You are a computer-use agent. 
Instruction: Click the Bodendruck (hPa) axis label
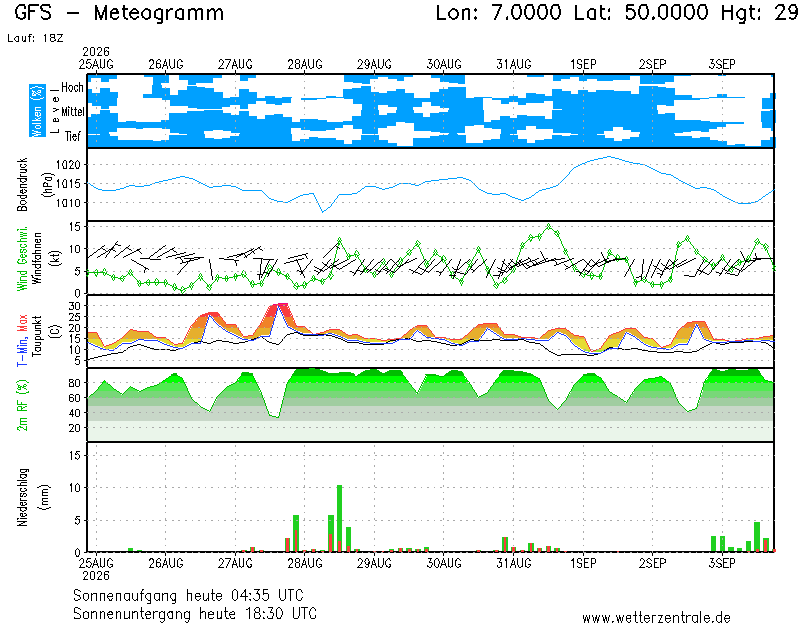pyautogui.click(x=34, y=185)
